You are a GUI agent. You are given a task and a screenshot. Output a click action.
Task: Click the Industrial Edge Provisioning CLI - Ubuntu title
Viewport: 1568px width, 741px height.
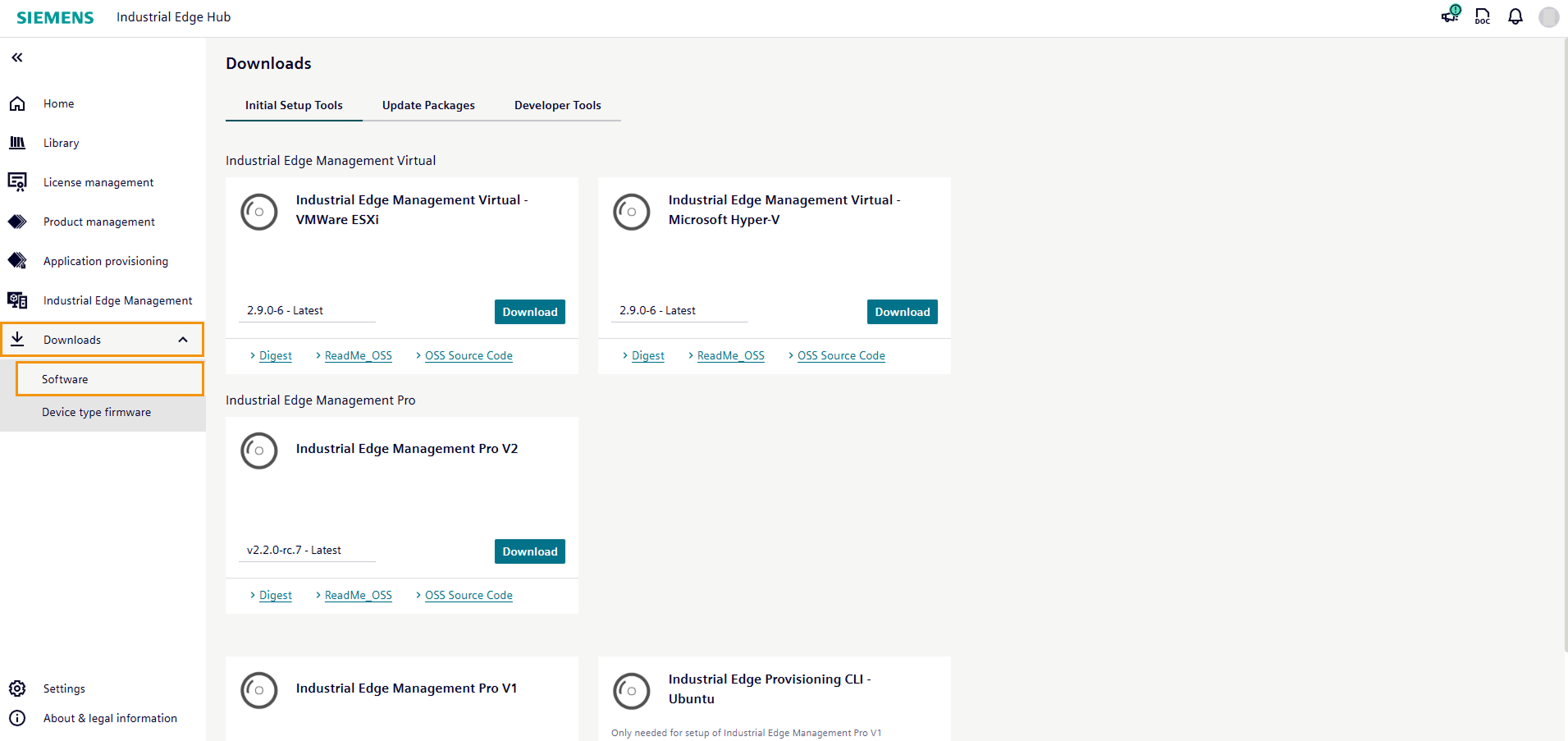tap(770, 689)
